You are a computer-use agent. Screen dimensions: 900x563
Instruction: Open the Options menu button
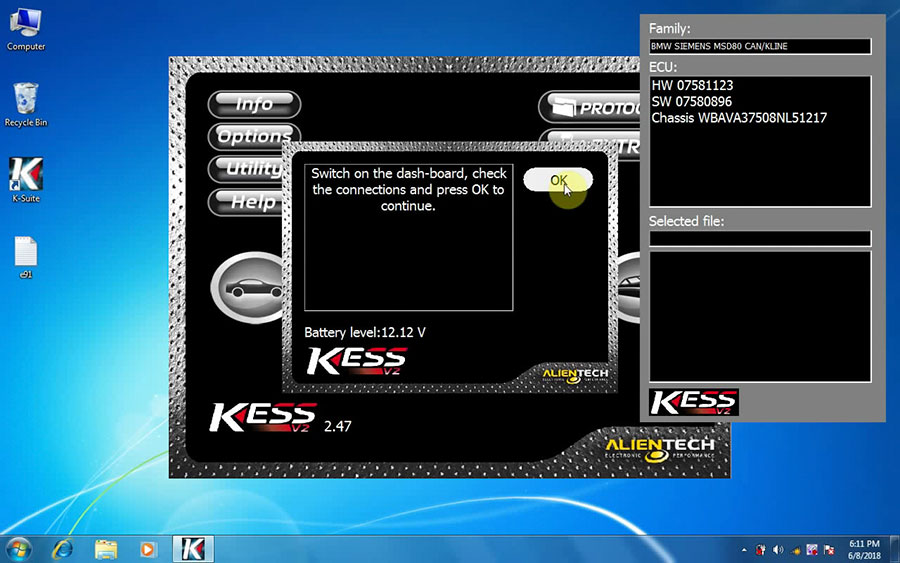click(x=252, y=136)
